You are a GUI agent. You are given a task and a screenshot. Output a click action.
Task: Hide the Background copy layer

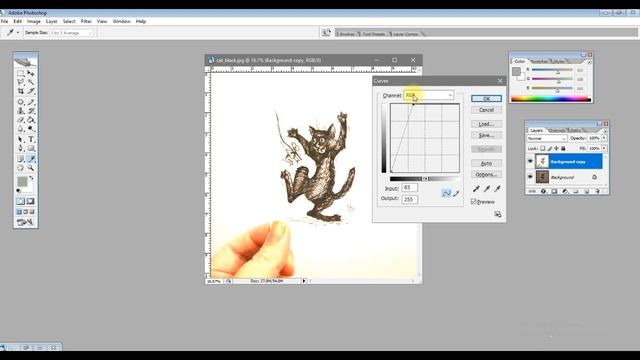click(530, 161)
